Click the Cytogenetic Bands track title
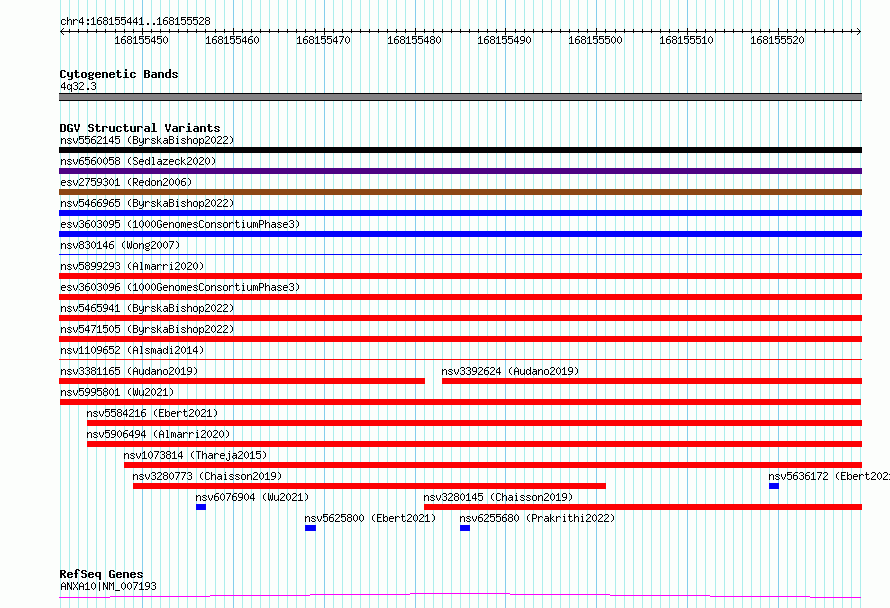The height and width of the screenshot is (608, 890). (119, 74)
